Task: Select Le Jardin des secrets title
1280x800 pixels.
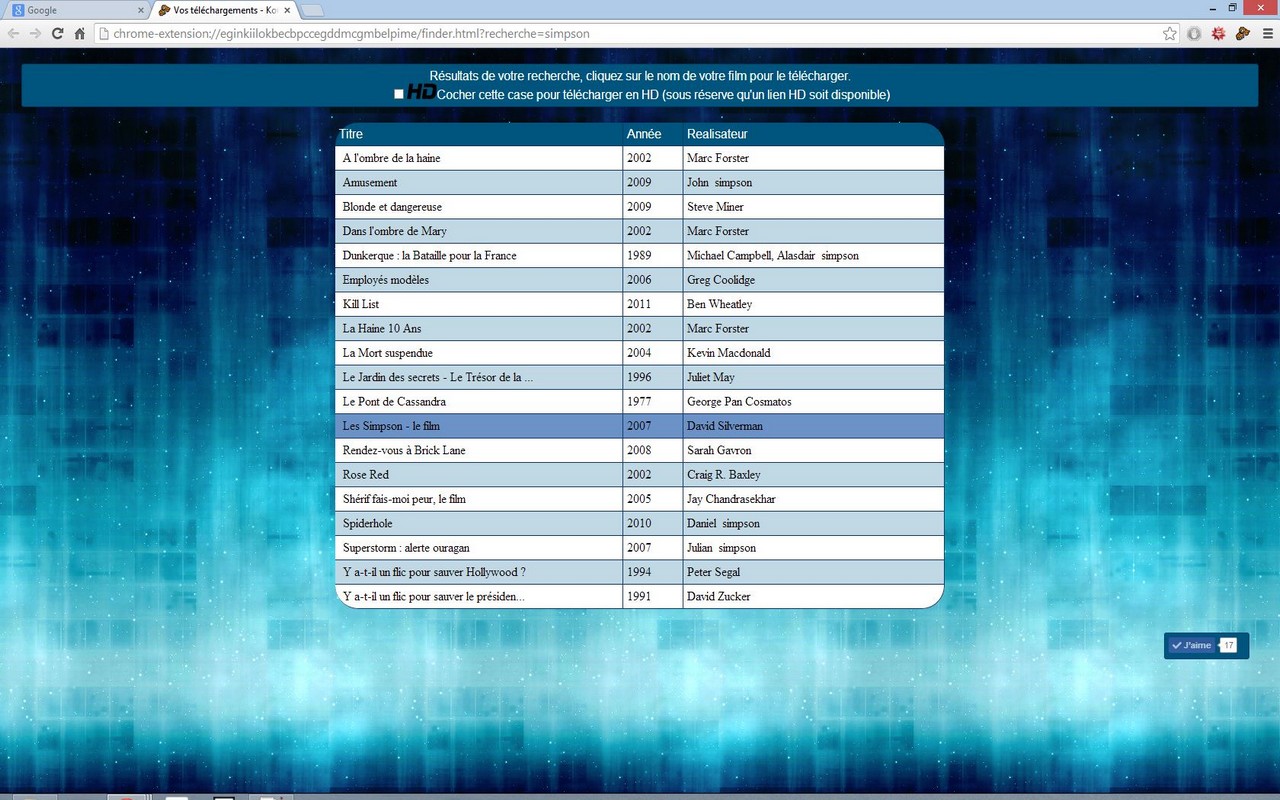Action: point(438,377)
